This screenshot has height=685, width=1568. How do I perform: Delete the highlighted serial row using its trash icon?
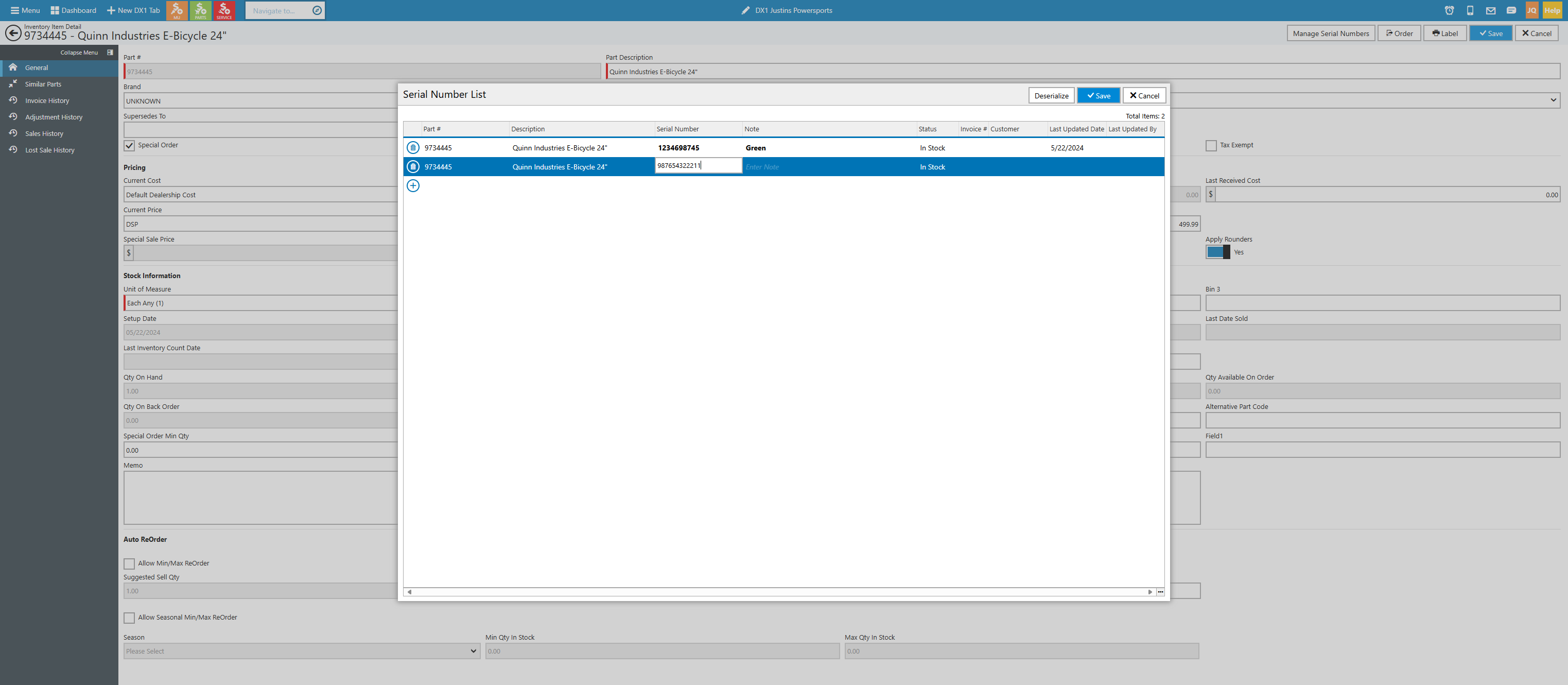point(413,166)
